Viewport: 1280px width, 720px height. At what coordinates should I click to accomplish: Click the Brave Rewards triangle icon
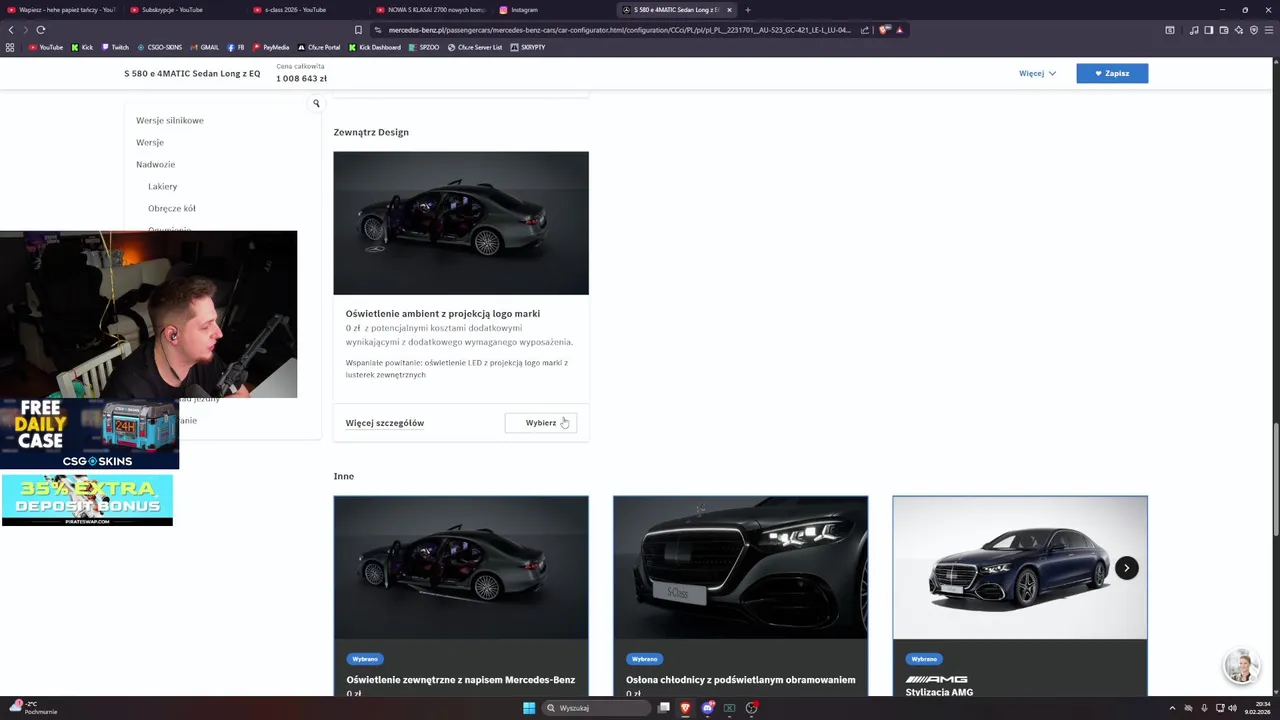[x=899, y=30]
